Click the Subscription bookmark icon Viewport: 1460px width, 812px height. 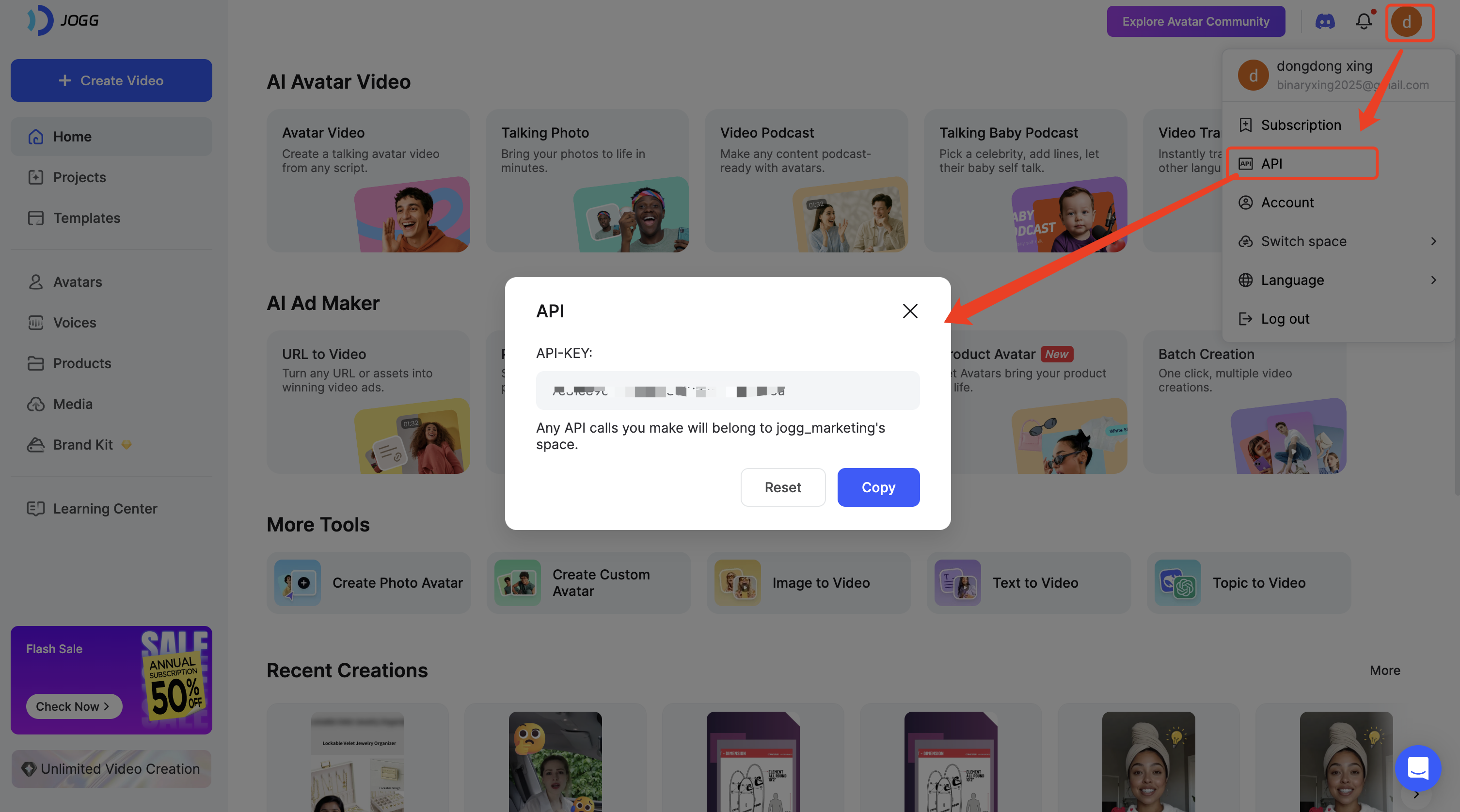click(1245, 125)
